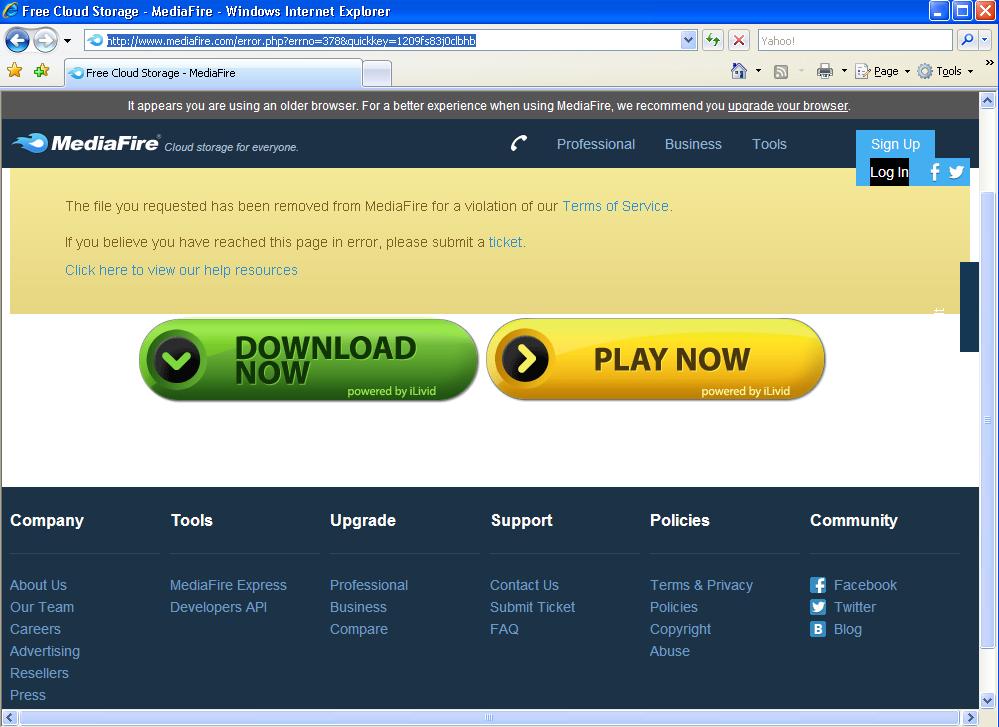
Task: Click the green DOWNLOAD NOW button
Action: click(308, 360)
